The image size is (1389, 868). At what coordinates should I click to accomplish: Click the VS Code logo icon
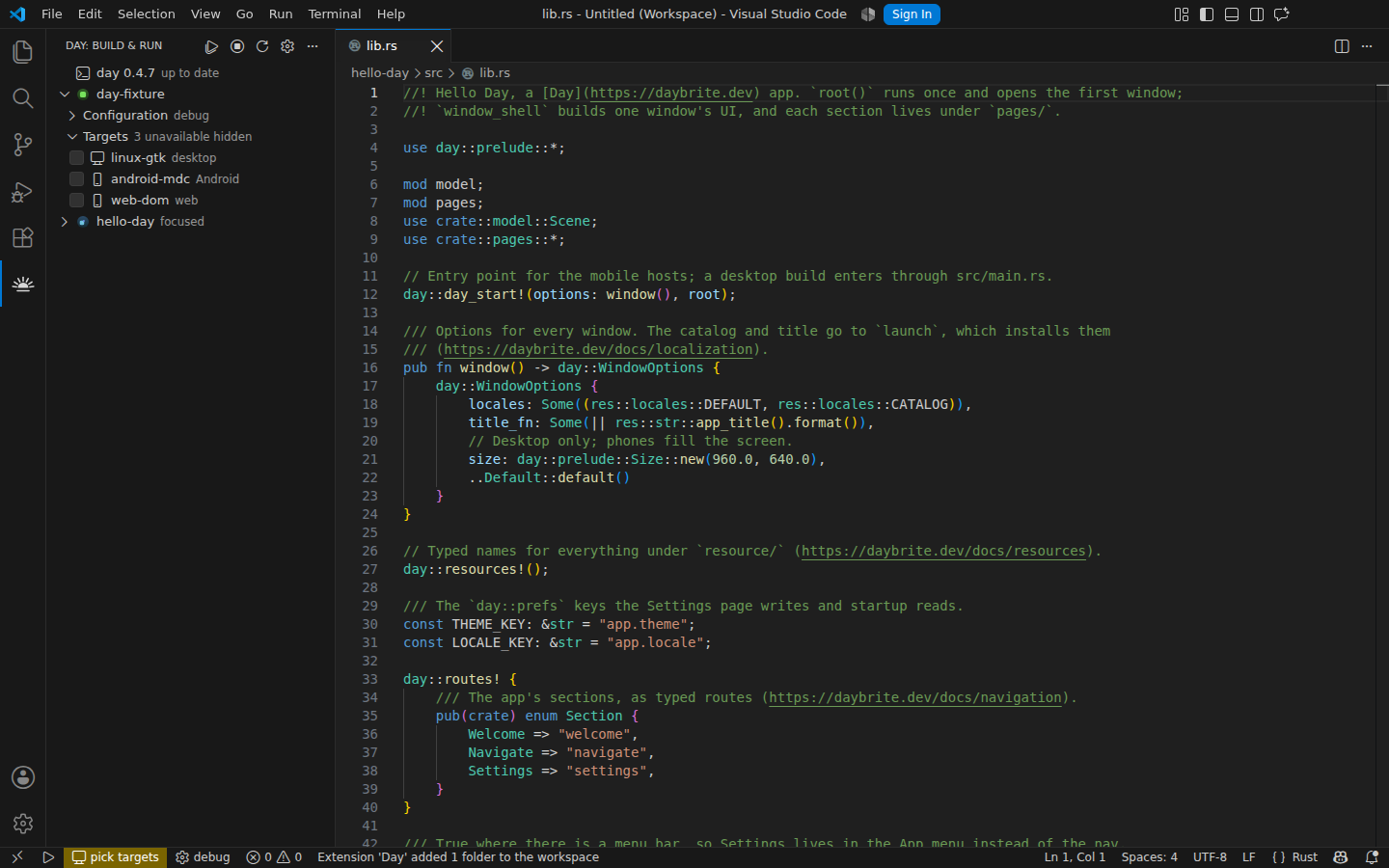click(17, 14)
